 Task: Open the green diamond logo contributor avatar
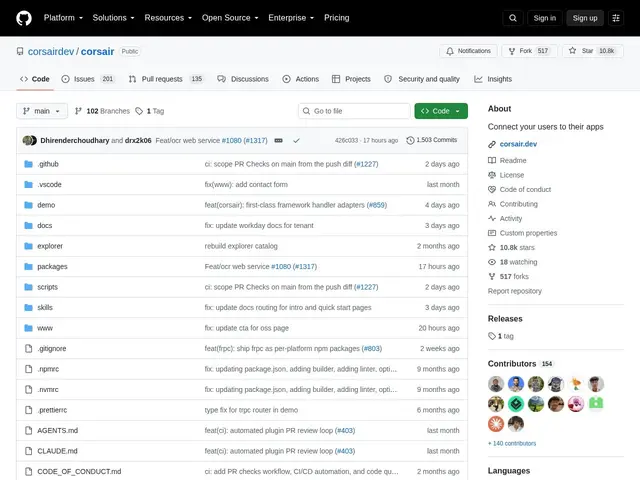click(x=516, y=404)
